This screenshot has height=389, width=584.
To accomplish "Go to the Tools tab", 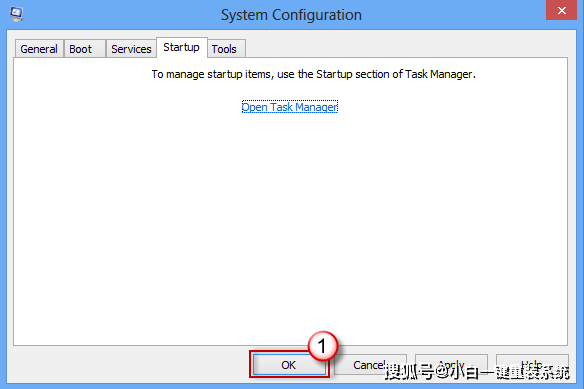I will pos(226,49).
